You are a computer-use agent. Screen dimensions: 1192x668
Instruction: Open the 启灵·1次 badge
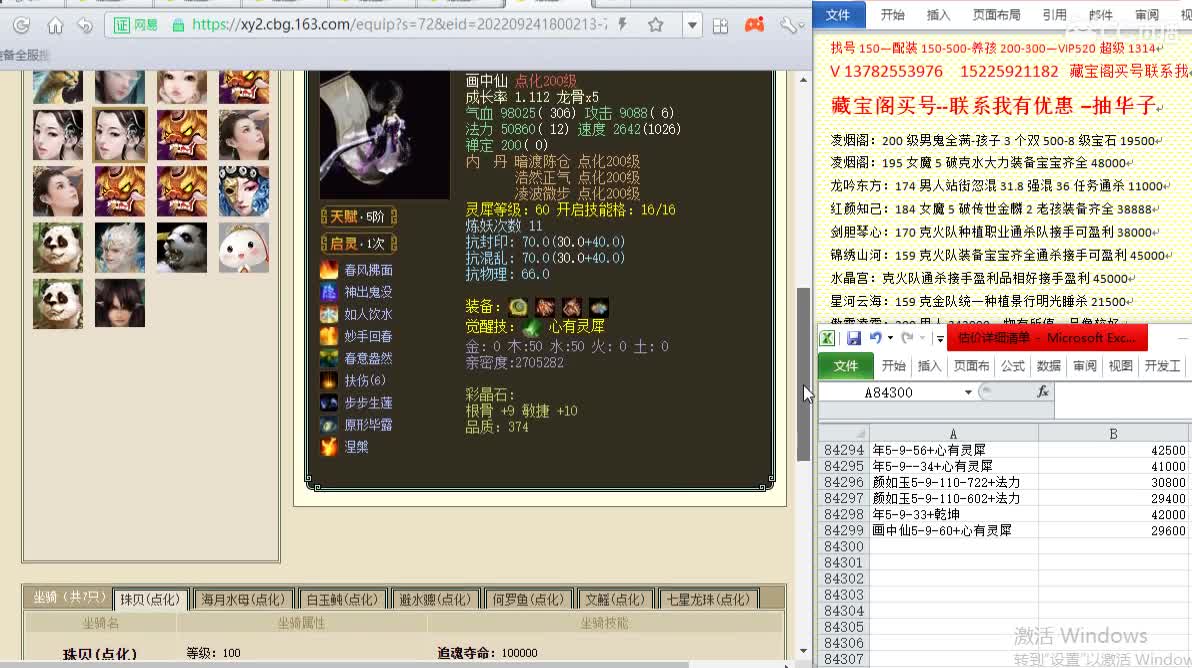[359, 244]
